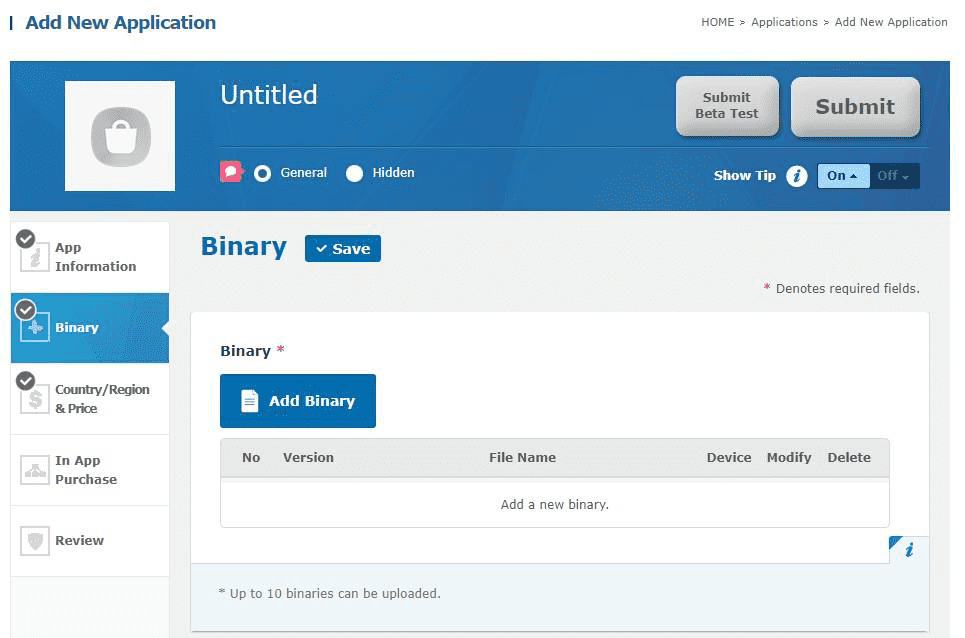Screen dimensions: 965x638
Task: Select the General radio button
Action: pos(262,173)
